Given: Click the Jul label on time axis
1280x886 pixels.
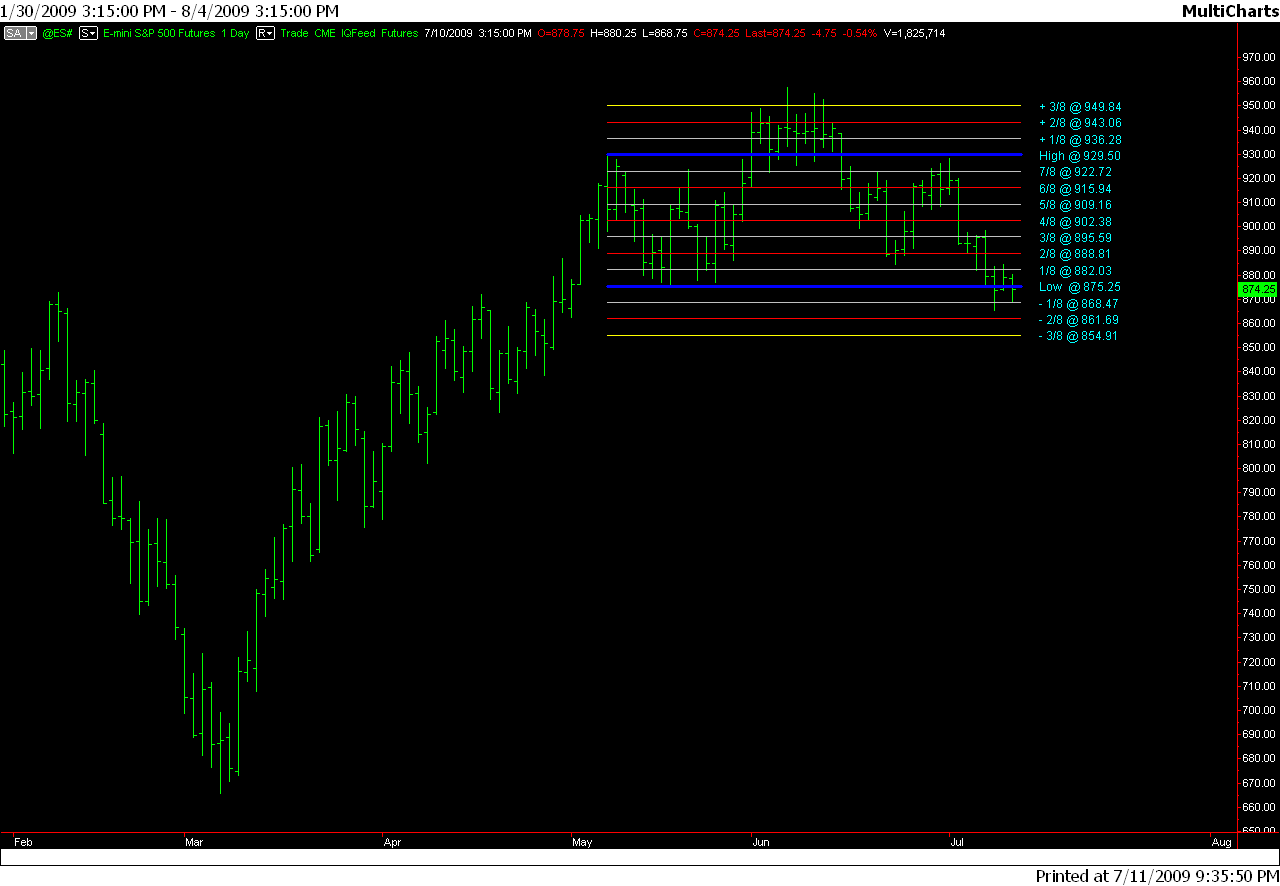Looking at the screenshot, I should point(958,843).
